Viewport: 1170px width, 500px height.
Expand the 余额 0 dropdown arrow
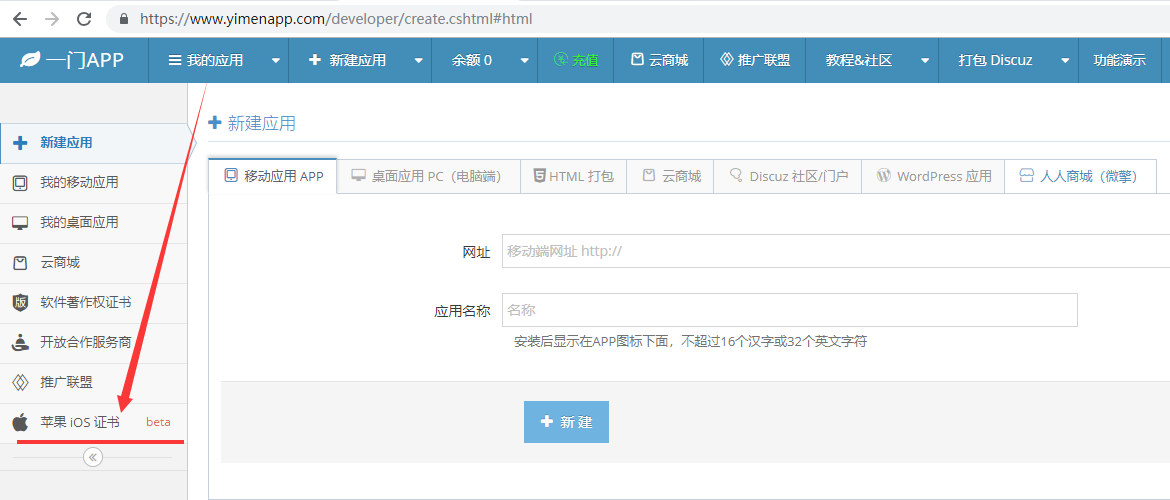pos(525,60)
